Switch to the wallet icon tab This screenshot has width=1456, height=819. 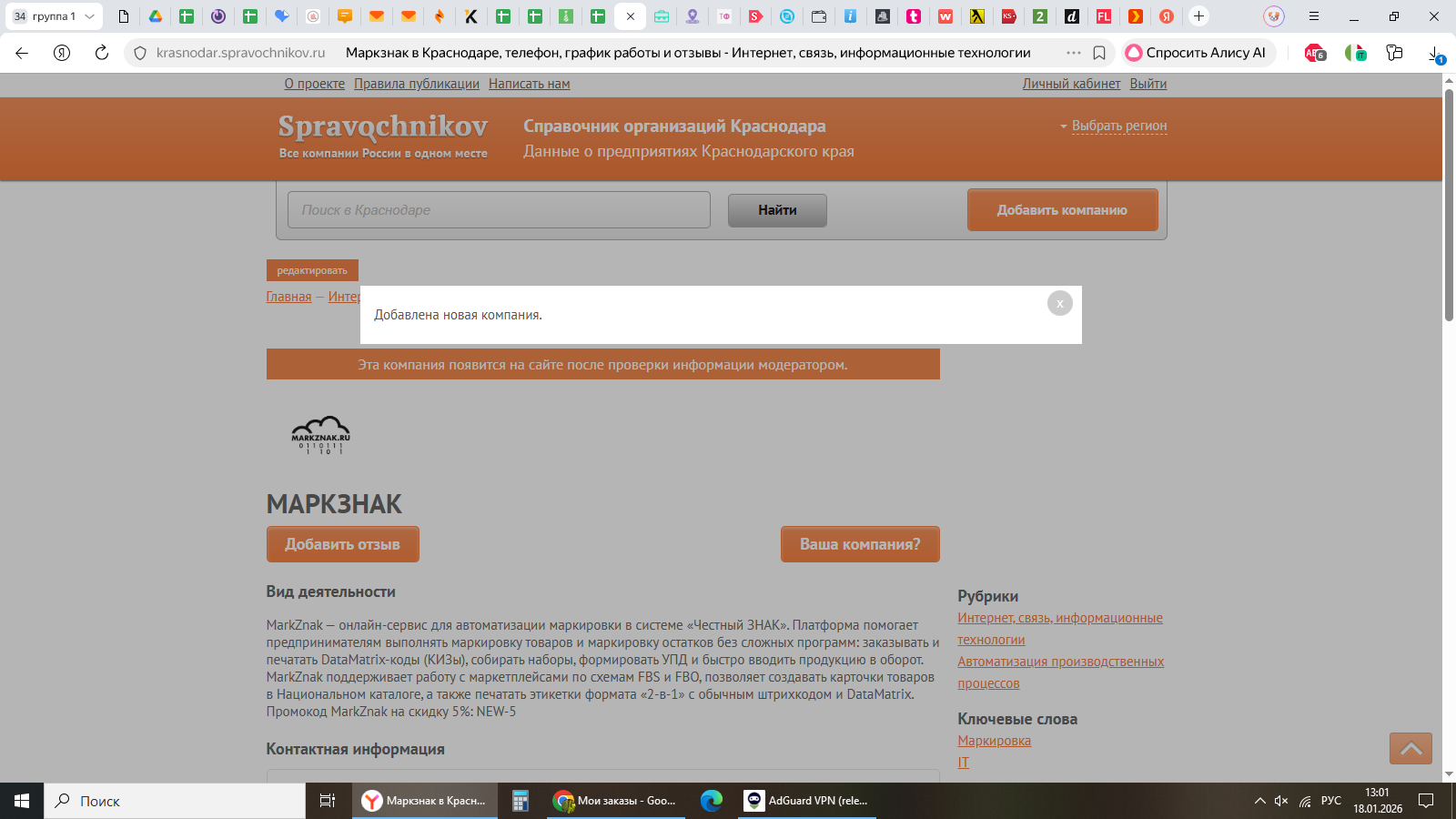coord(819,16)
